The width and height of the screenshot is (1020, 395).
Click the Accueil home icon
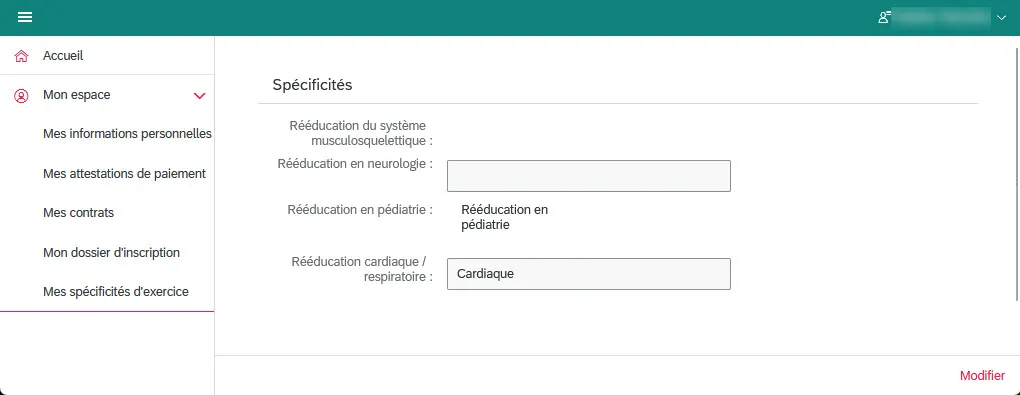point(21,57)
